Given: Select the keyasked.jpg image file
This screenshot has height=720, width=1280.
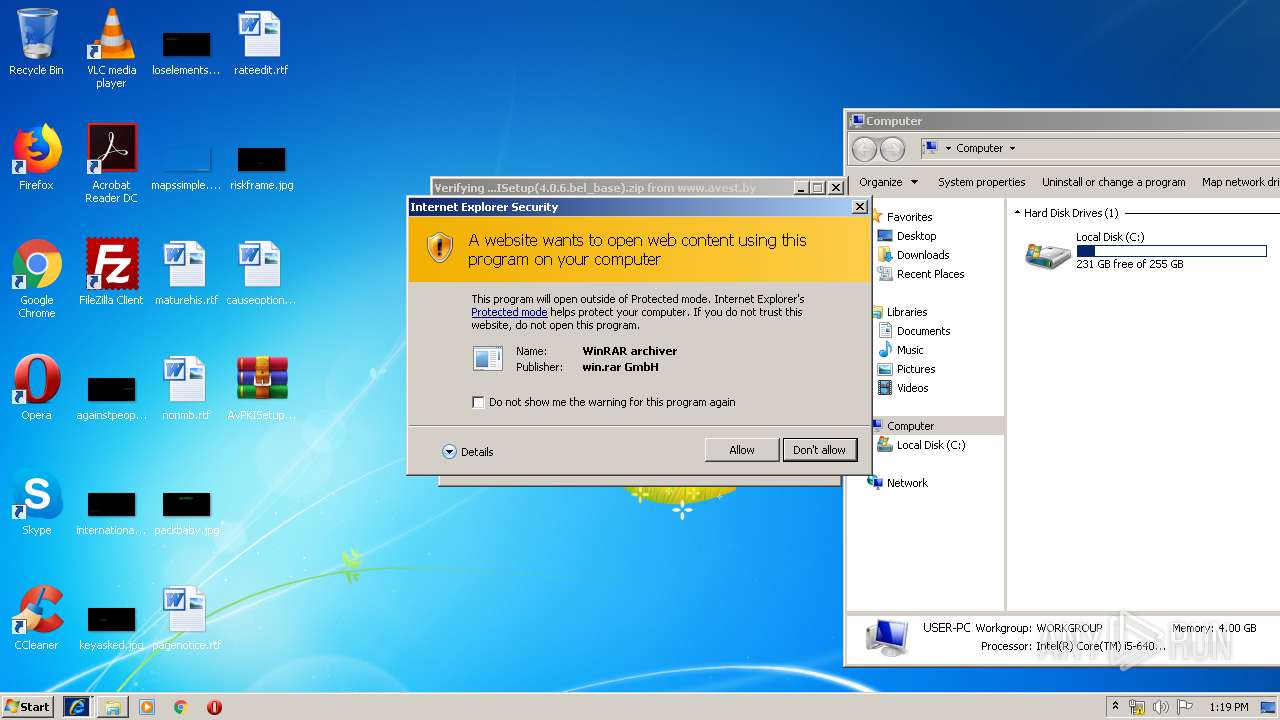Looking at the screenshot, I should (111, 627).
